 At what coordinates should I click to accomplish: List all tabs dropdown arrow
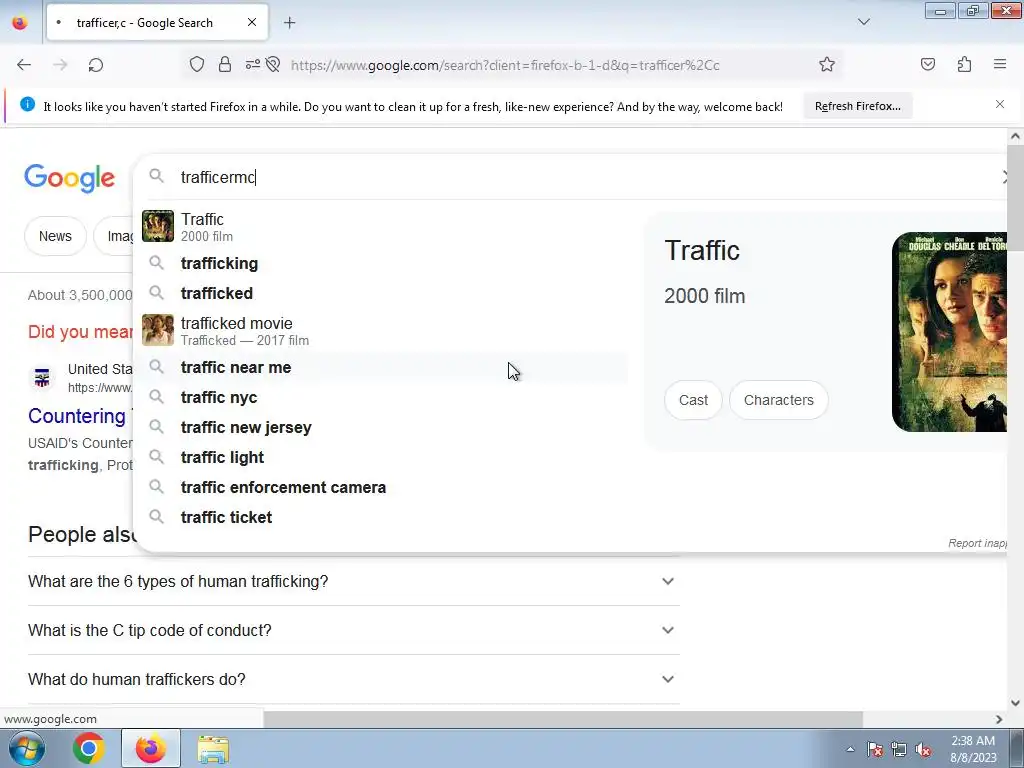pos(863,22)
